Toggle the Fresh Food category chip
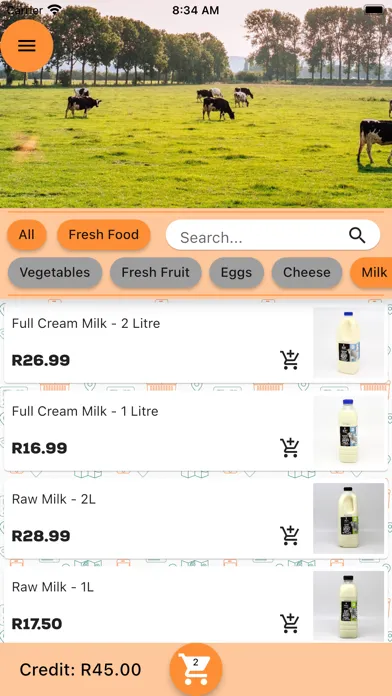This screenshot has width=392, height=696. [x=104, y=234]
